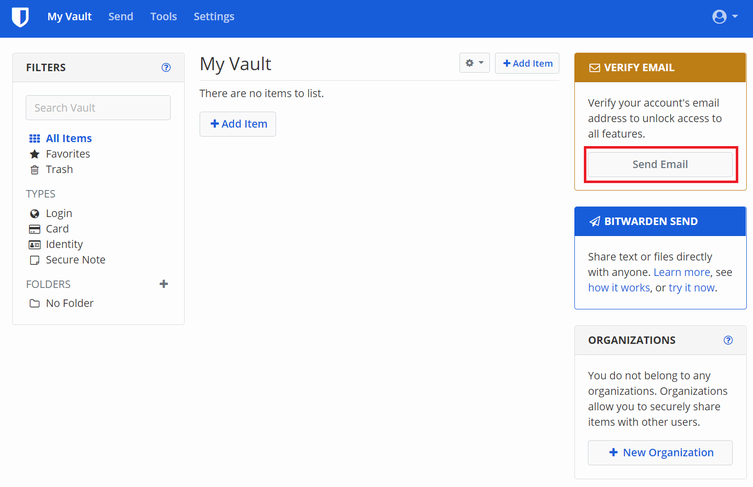Click the Verify Email envelope icon
The image size is (753, 487).
pos(595,68)
